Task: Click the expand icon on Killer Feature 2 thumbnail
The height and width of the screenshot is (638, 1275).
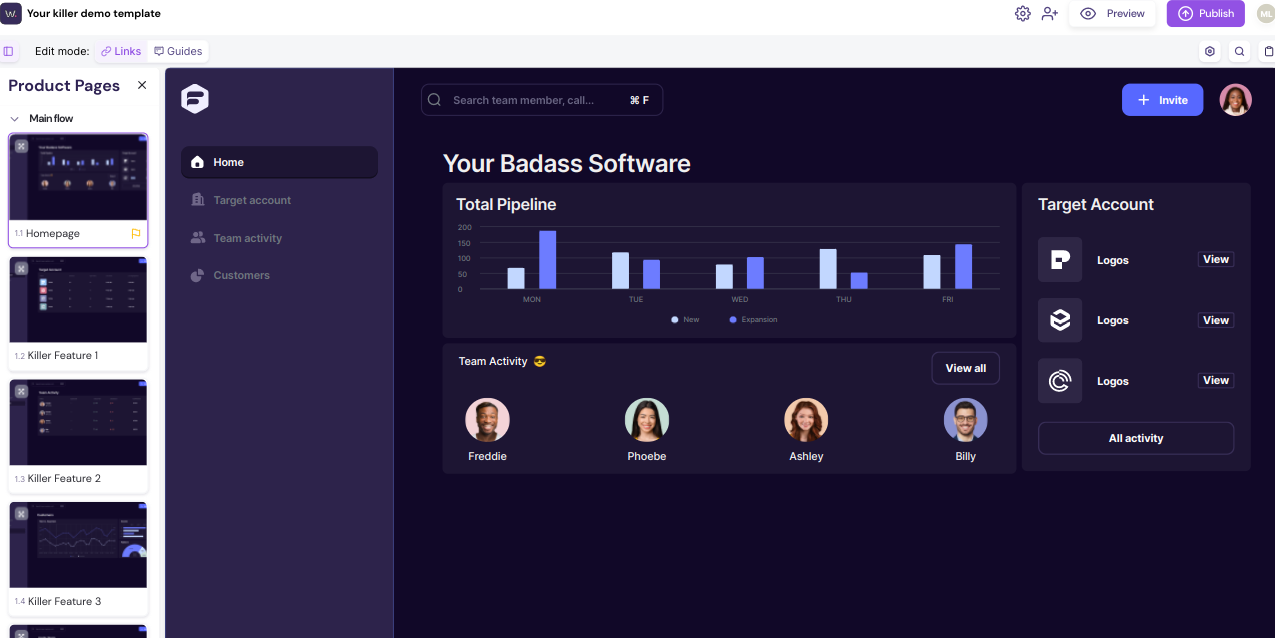Action: tap(21, 391)
